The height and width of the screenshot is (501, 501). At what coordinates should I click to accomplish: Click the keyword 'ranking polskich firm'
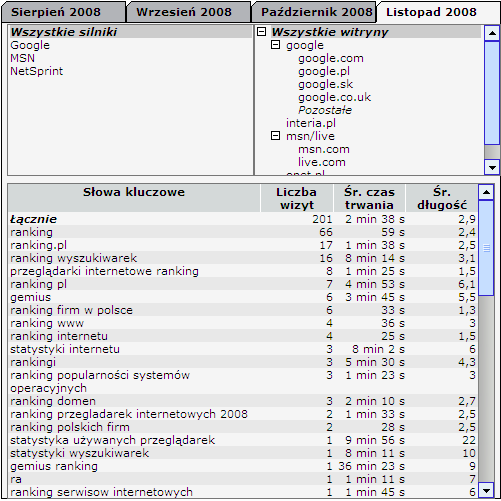tap(70, 427)
